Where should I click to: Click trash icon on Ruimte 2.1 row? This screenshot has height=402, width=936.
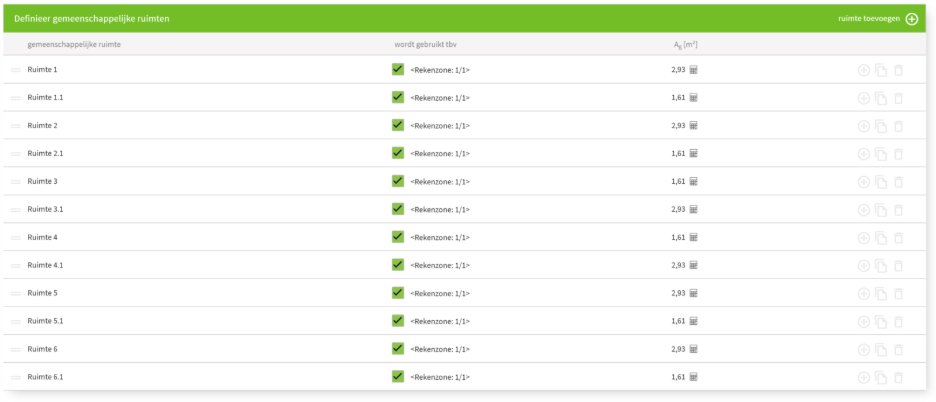tap(898, 154)
